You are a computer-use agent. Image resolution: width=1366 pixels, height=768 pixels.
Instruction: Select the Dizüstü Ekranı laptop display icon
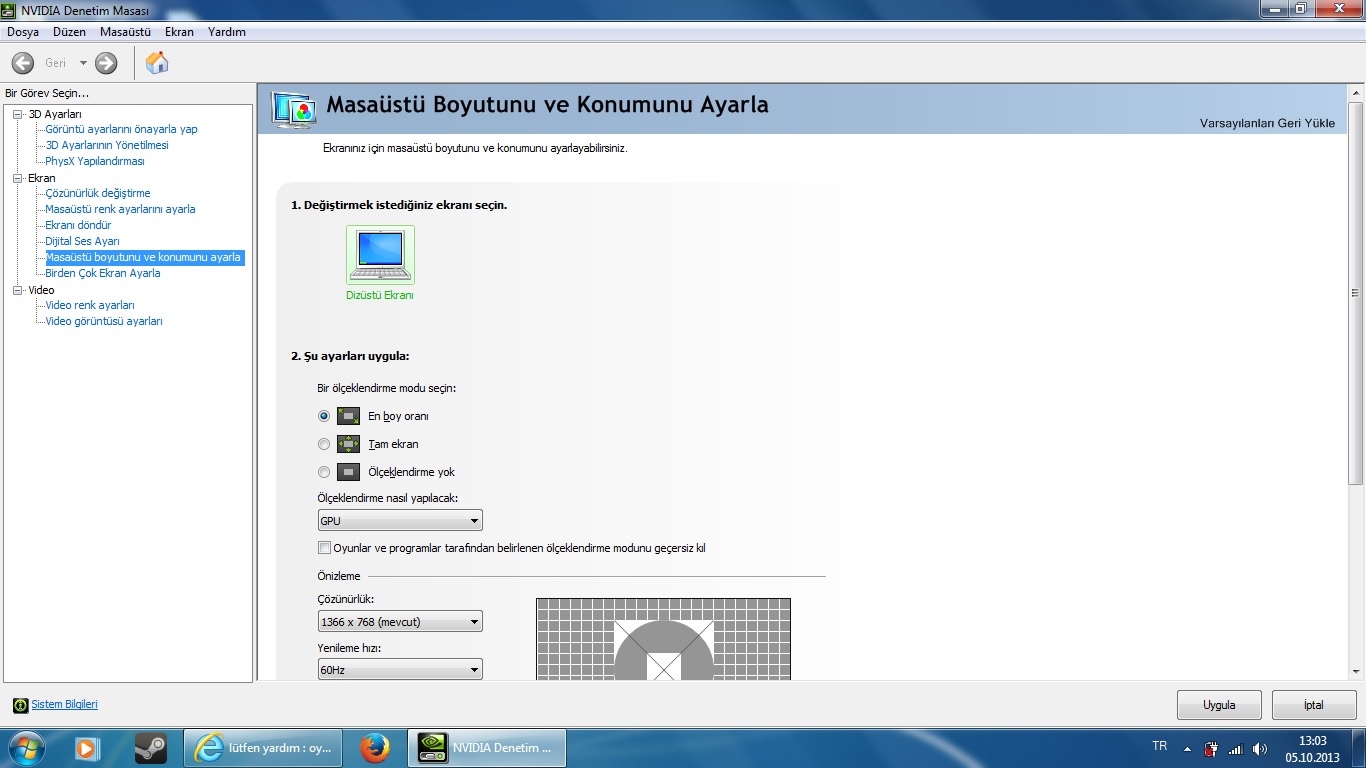click(x=380, y=255)
